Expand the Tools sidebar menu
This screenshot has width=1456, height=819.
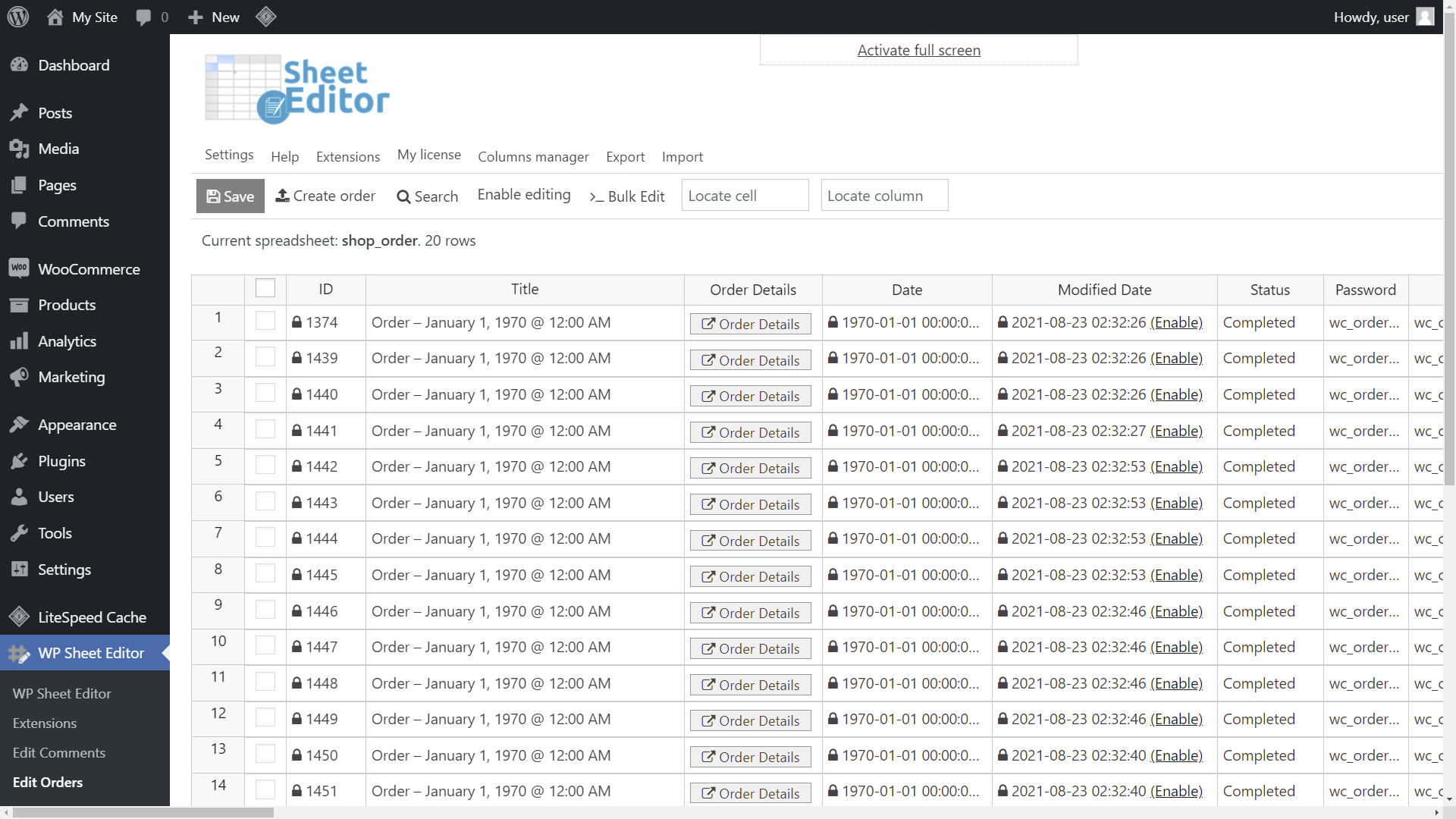[55, 532]
